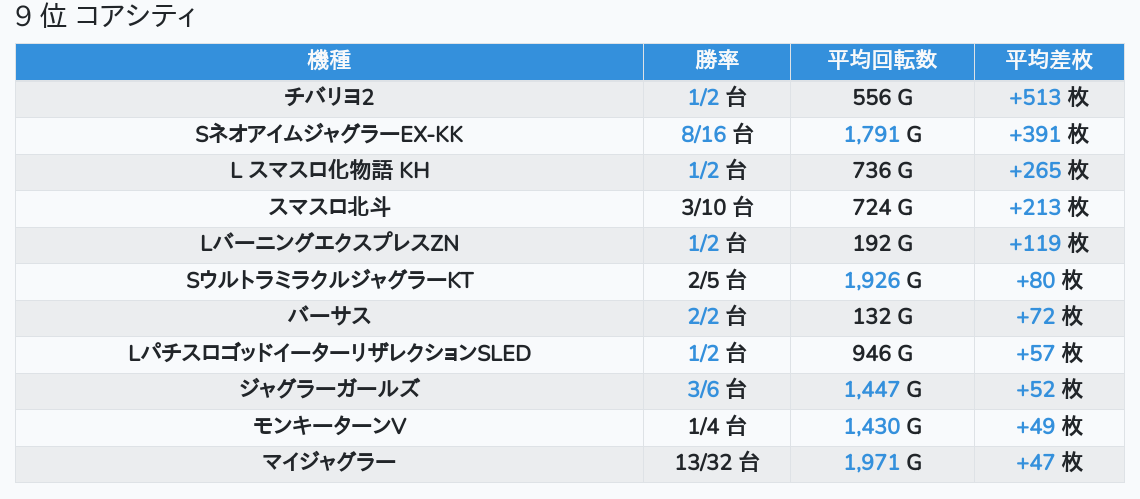Image resolution: width=1140 pixels, height=499 pixels.
Task: Select the 平均差枚 column header
Action: 1048,61
